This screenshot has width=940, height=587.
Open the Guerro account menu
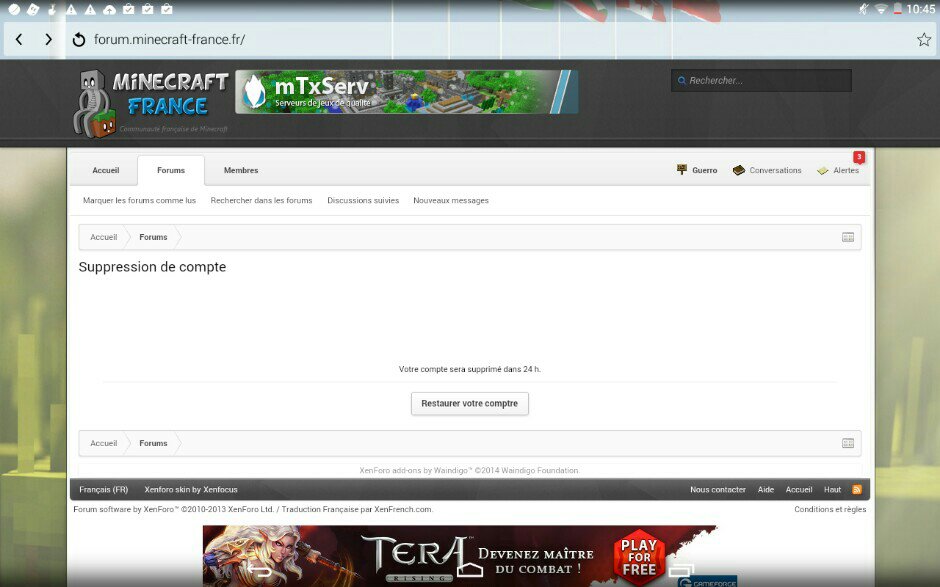click(697, 170)
